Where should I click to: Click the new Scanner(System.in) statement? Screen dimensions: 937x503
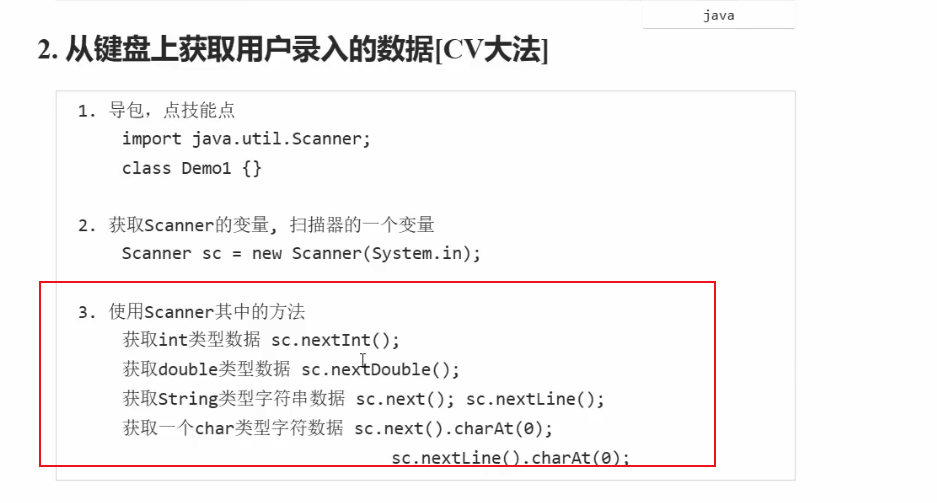point(366,254)
